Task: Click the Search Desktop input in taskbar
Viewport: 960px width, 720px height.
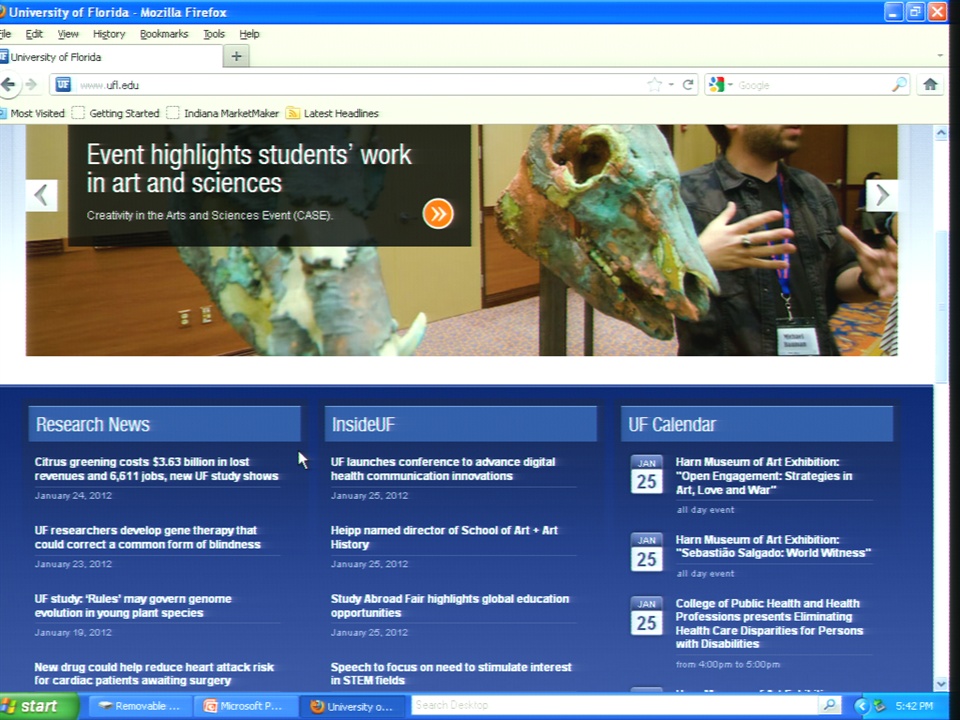Action: [614, 705]
